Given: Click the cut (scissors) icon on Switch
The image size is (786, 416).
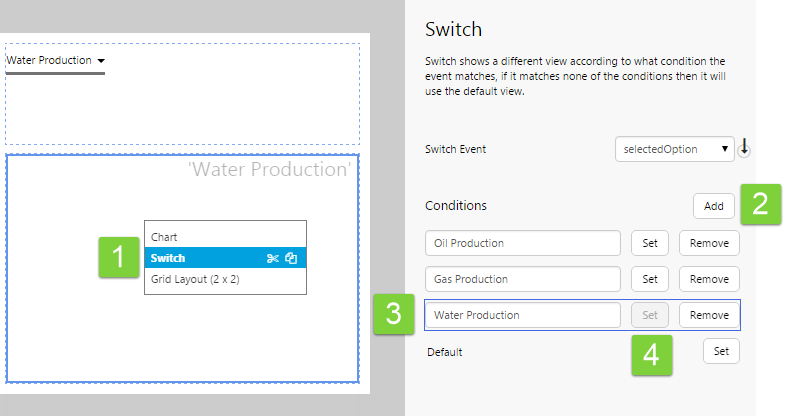Looking at the screenshot, I should tap(272, 259).
